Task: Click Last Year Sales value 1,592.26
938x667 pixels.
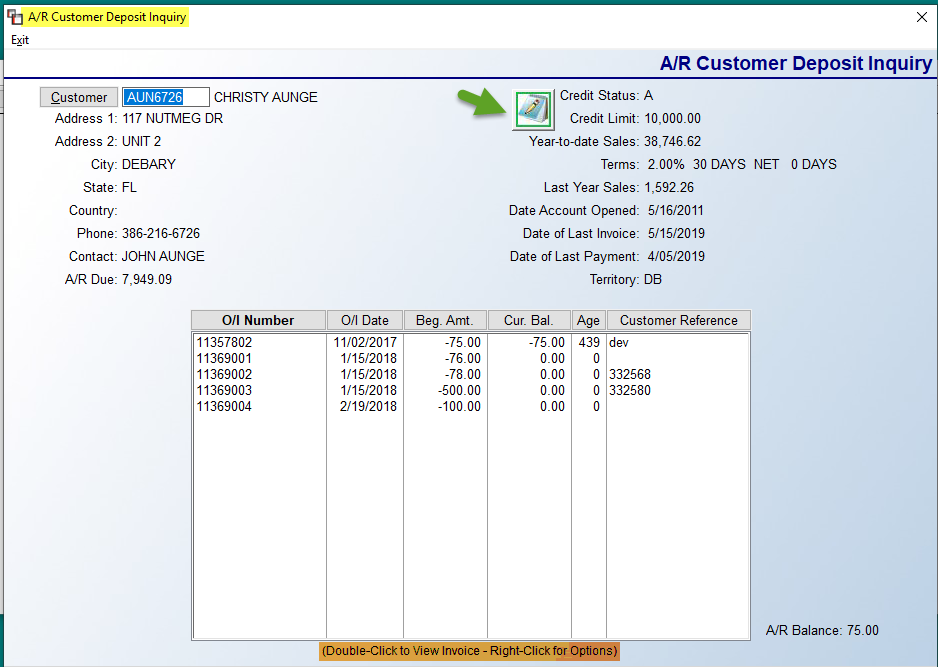Action: click(669, 187)
